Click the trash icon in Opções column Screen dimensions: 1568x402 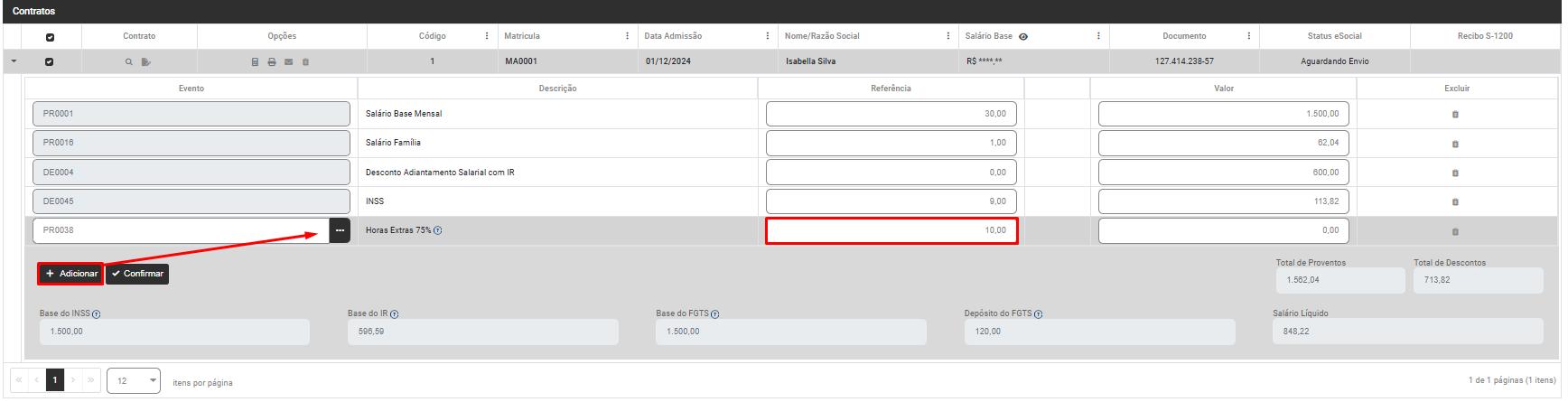tap(305, 62)
